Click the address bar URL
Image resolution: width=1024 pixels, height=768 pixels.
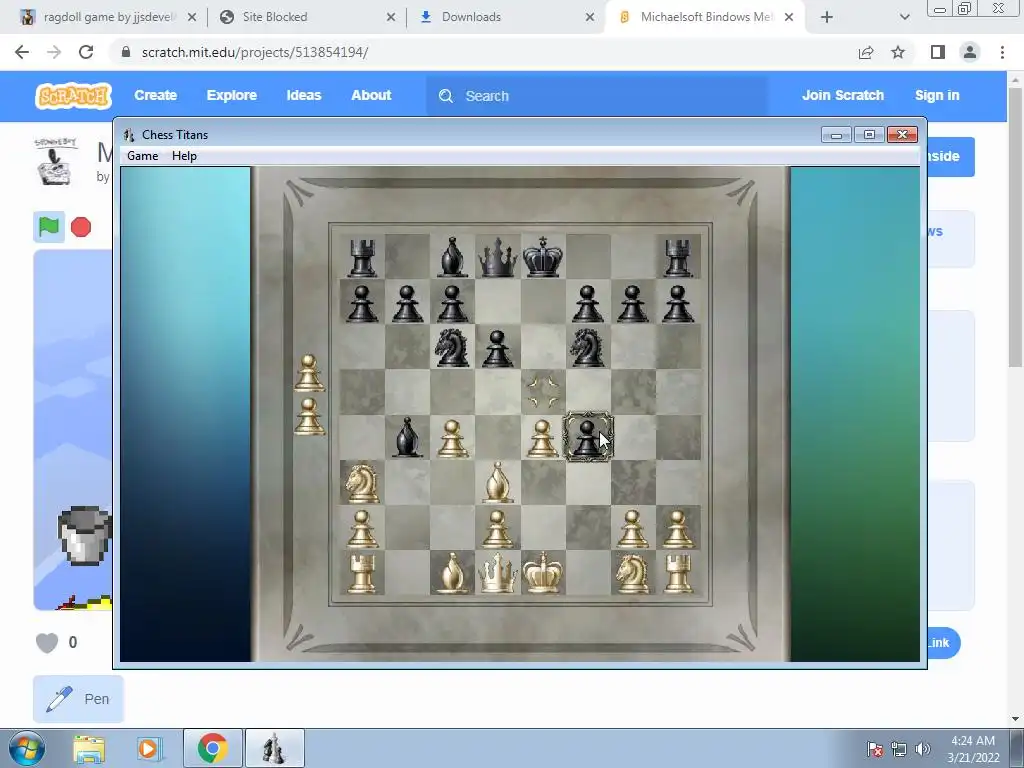(255, 52)
